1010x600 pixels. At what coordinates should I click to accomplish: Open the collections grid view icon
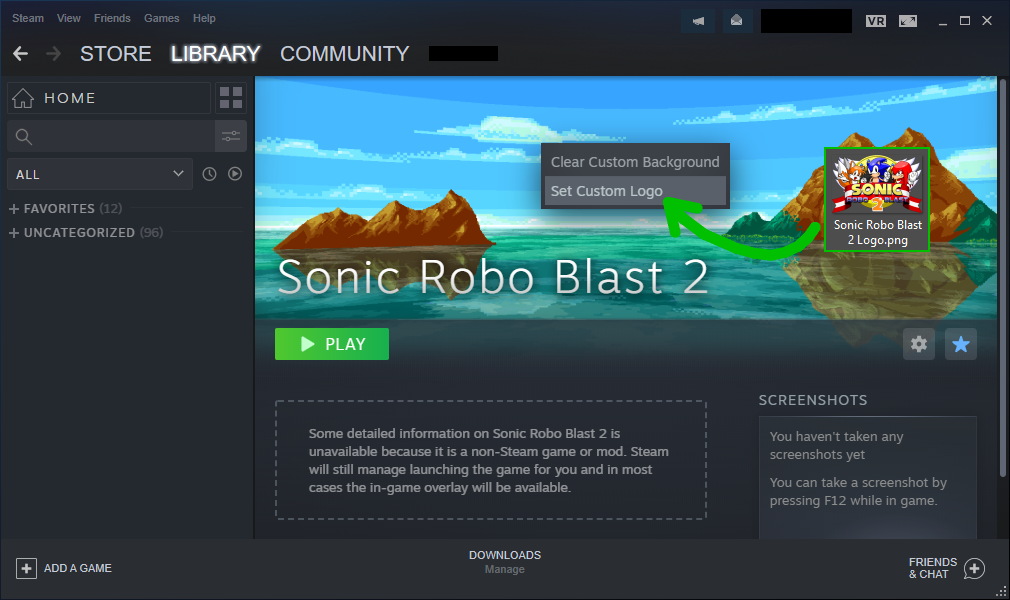[x=231, y=98]
